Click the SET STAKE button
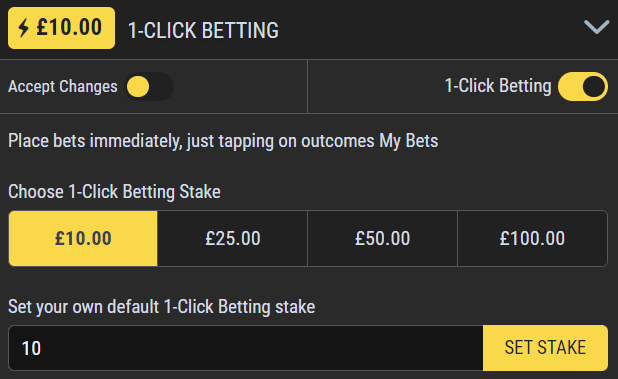 click(x=545, y=348)
